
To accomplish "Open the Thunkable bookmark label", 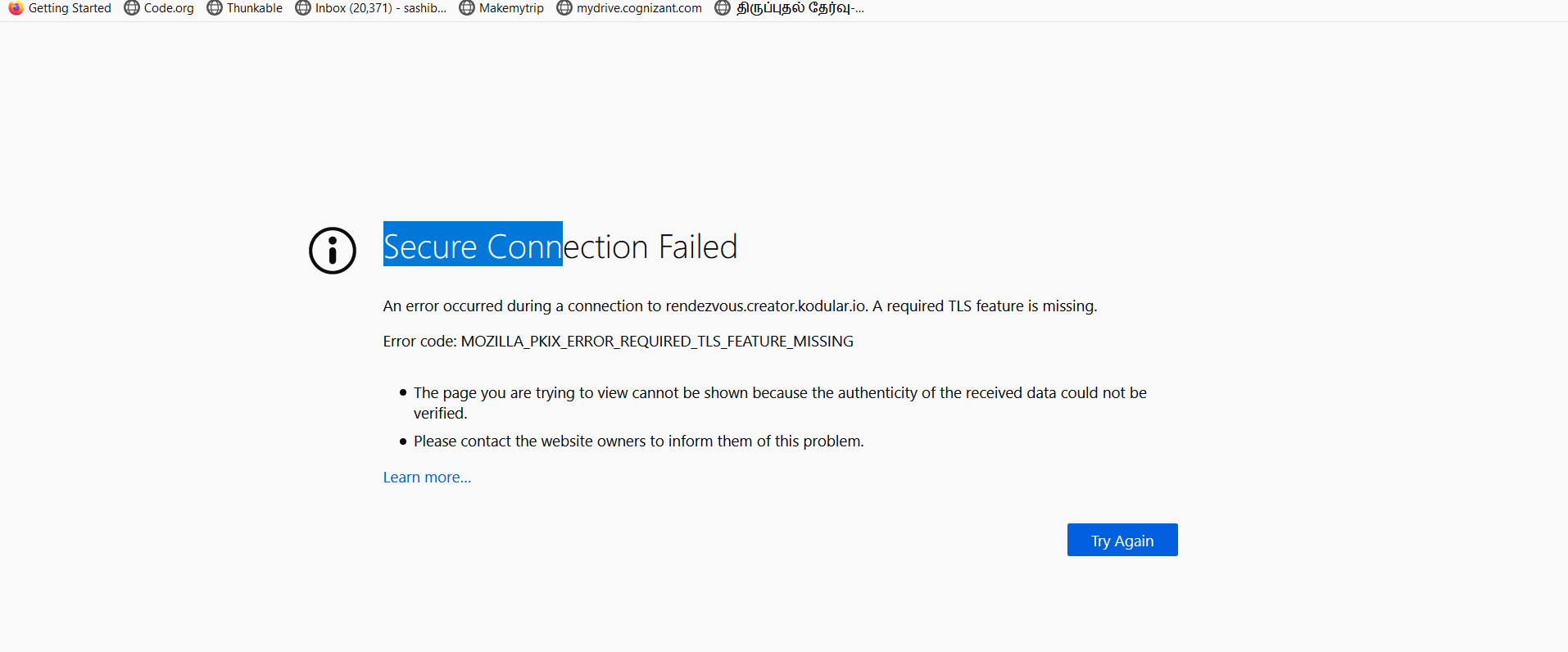I will coord(255,8).
